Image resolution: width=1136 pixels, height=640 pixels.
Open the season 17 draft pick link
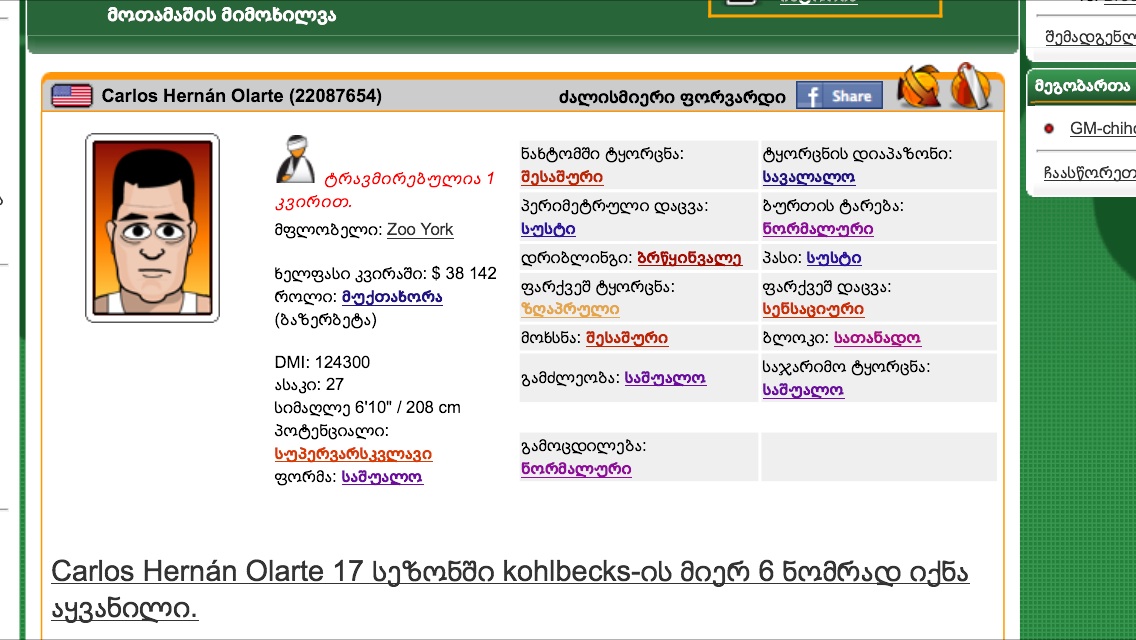[510, 589]
